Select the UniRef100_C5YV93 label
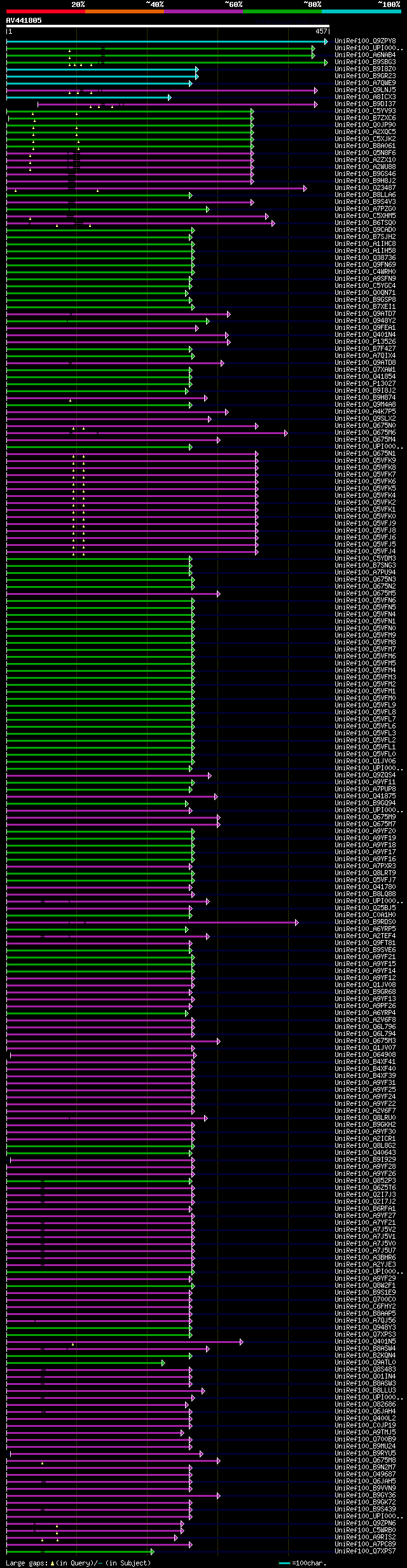The height and width of the screenshot is (1568, 407). click(365, 111)
